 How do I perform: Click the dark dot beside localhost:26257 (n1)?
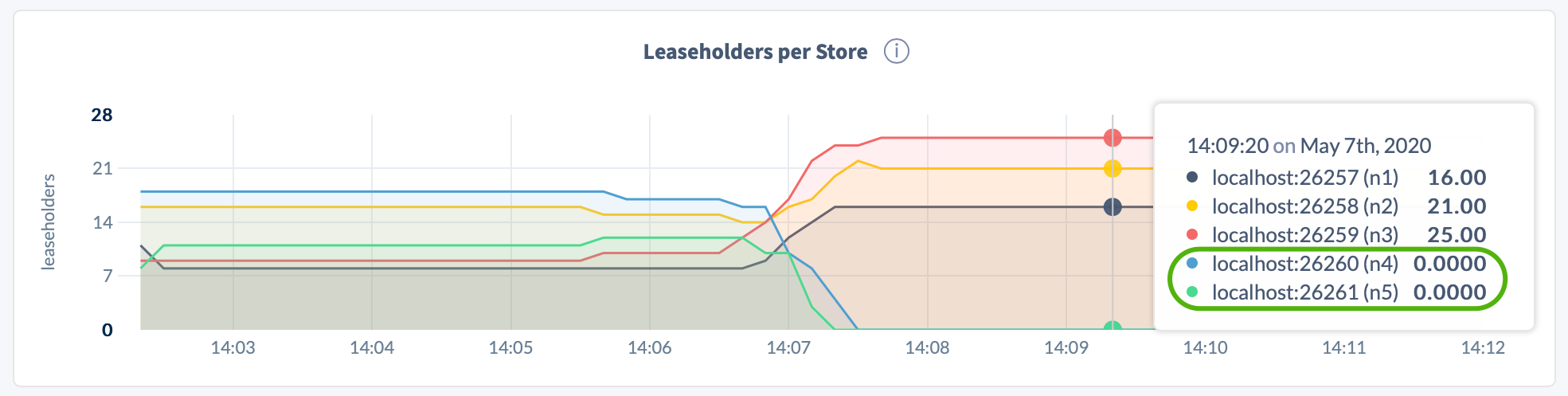pos(1192,178)
